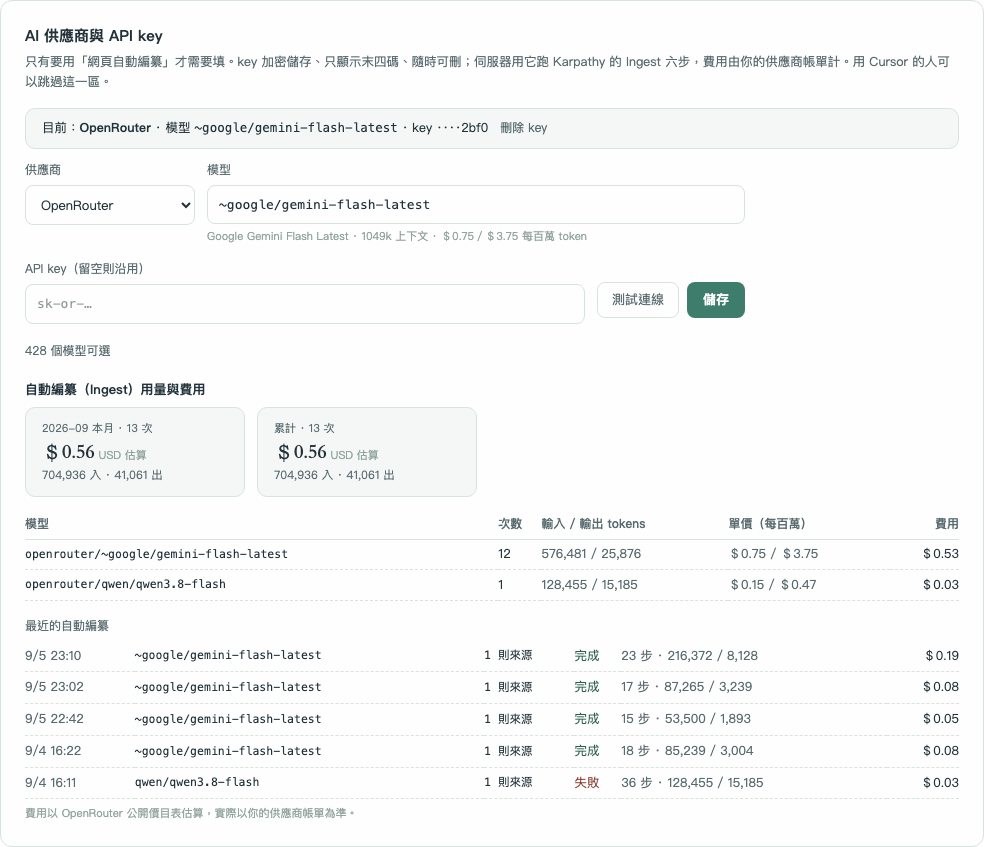Open the 供應商 OpenRouter dropdown
The height and width of the screenshot is (847, 984).
tap(110, 205)
